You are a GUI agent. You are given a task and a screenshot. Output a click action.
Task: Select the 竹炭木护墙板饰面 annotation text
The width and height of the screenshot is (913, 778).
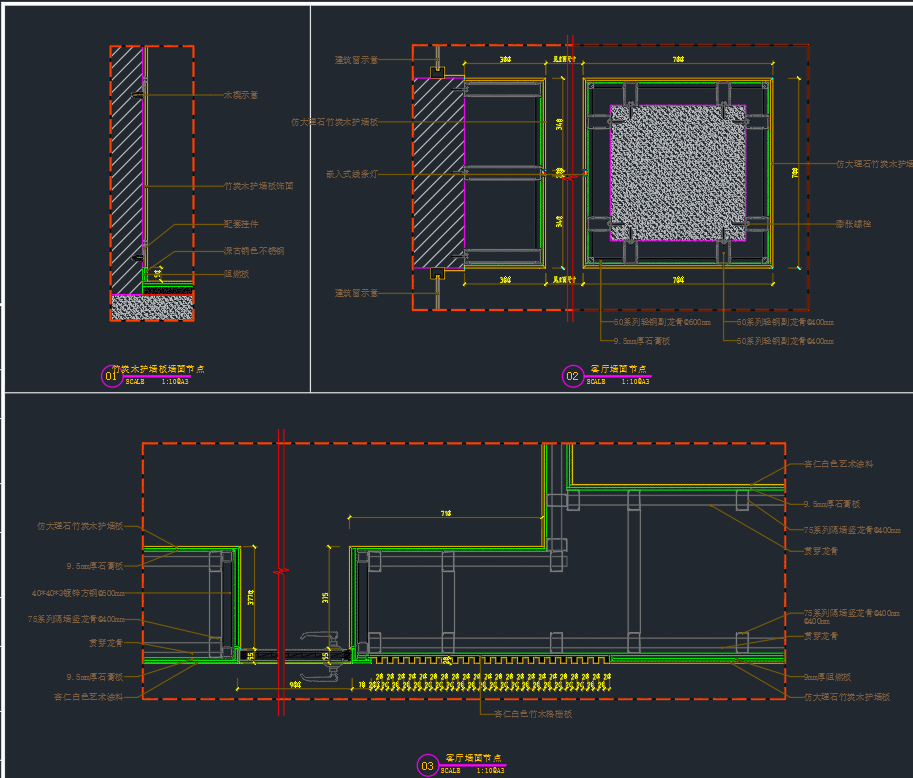coord(259,186)
